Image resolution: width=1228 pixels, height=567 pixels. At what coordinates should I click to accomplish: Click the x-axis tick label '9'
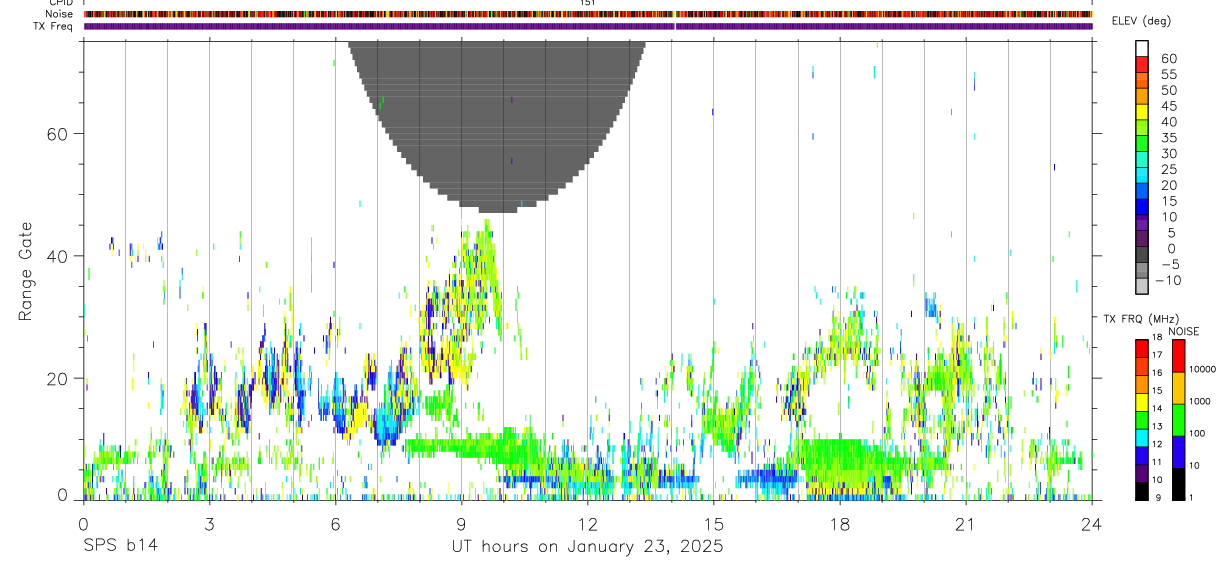coord(462,523)
